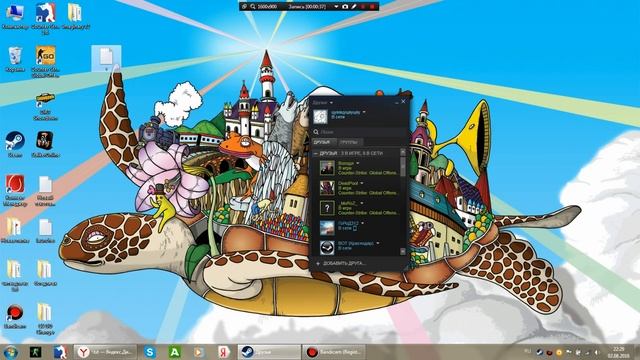This screenshot has width=640, height=360.
Task: Launch Counter-Strike 1.6 desktop shortcut at top
Action: pyautogui.click(x=45, y=18)
